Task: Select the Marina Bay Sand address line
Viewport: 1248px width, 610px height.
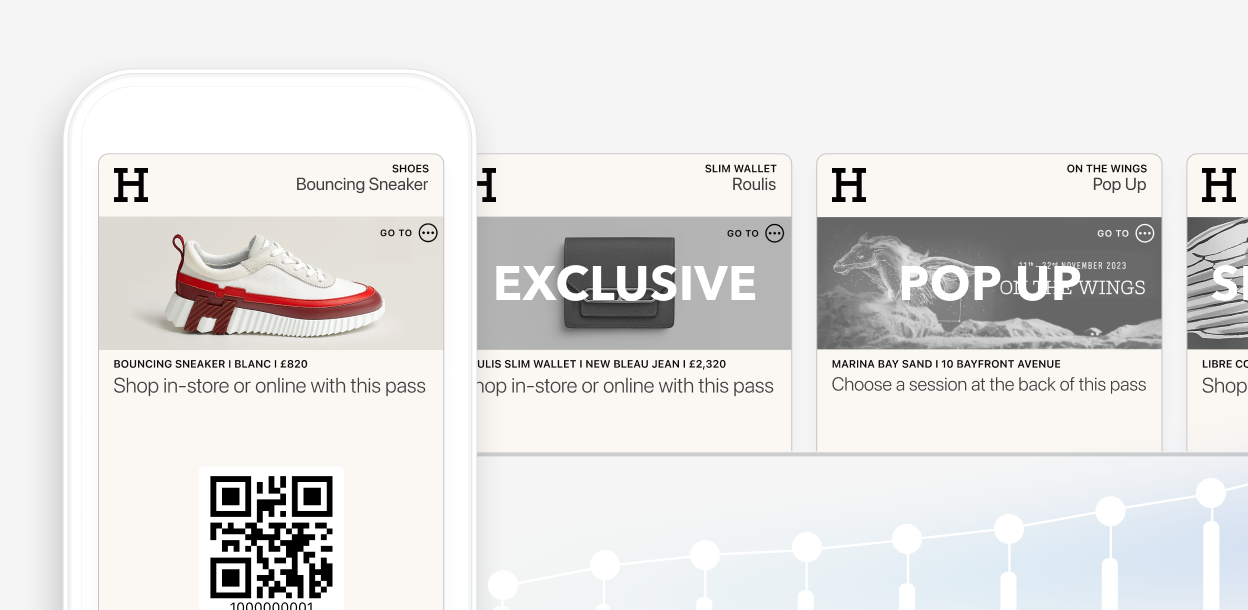Action: [946, 364]
